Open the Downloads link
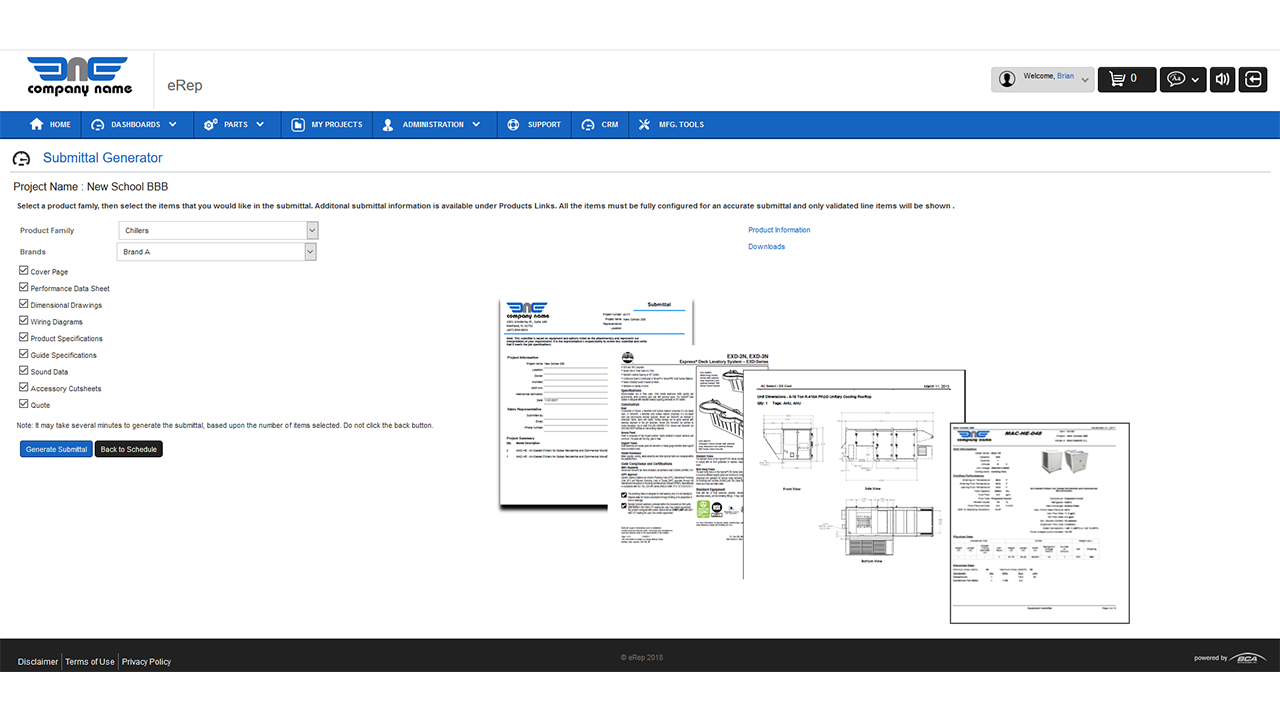This screenshot has width=1280, height=720. (x=766, y=246)
